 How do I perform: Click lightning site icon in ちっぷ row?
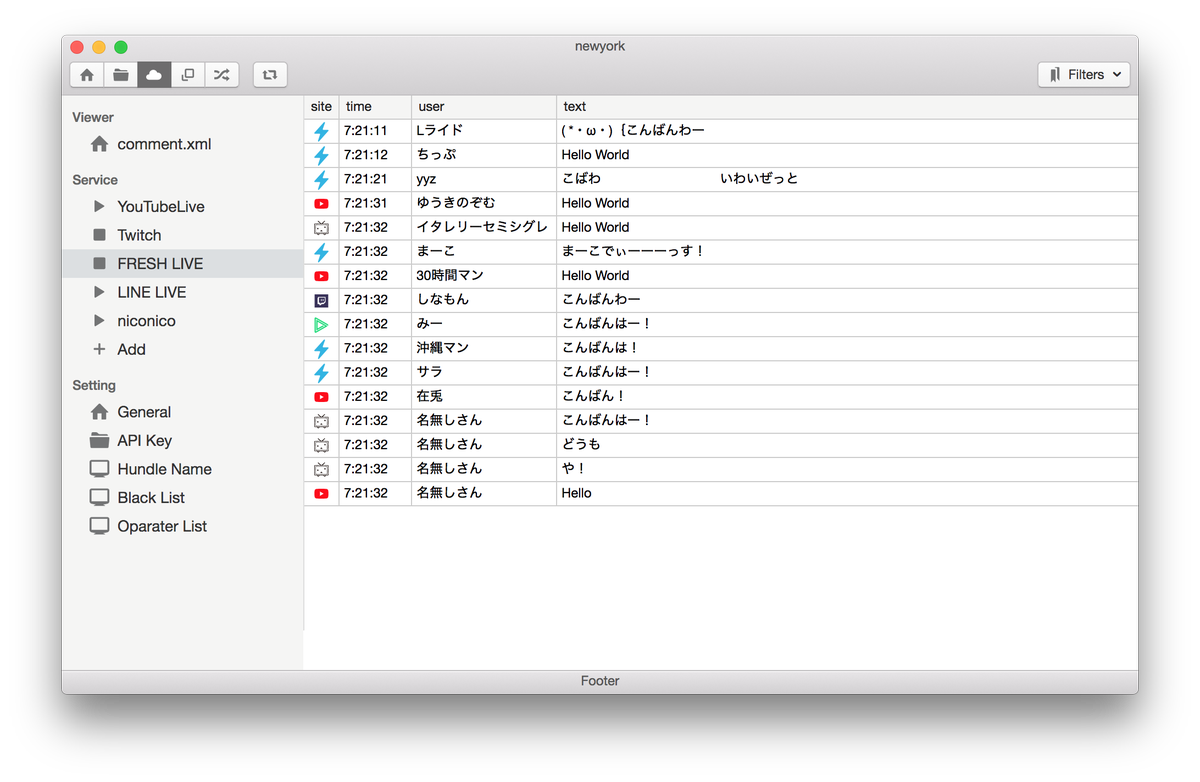pos(321,155)
